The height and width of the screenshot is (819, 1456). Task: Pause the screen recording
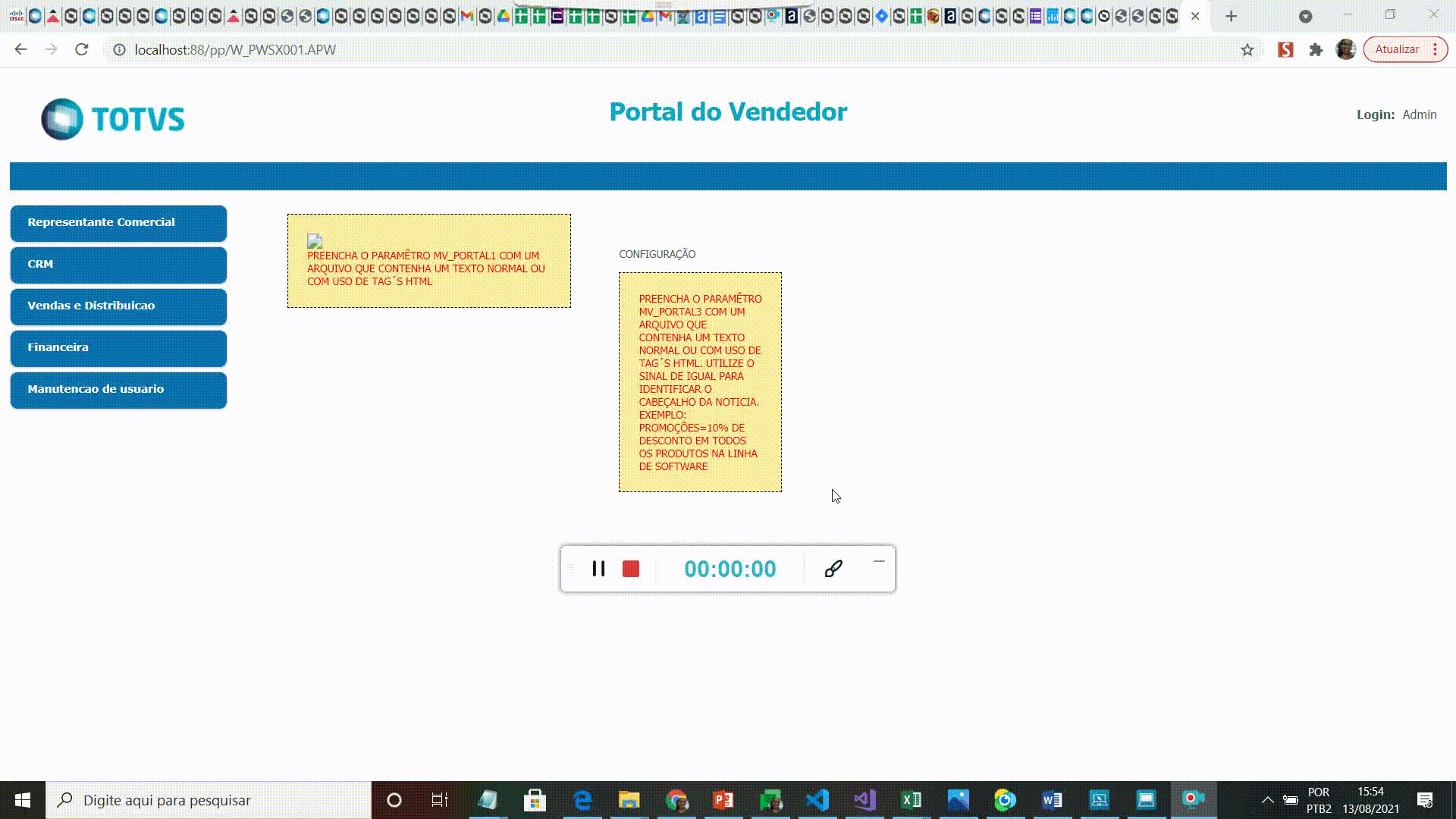598,569
